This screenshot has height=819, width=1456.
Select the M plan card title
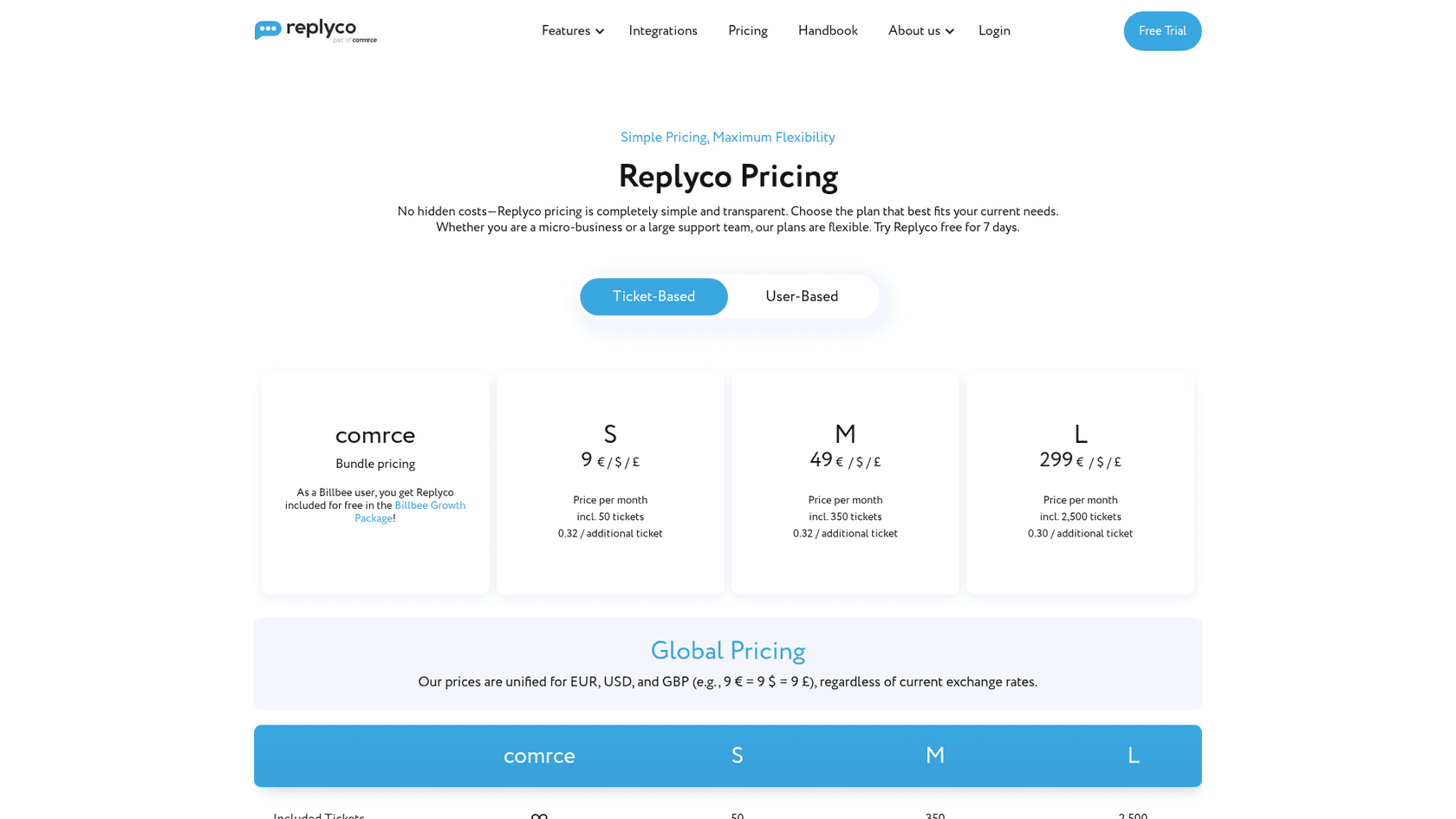(845, 434)
